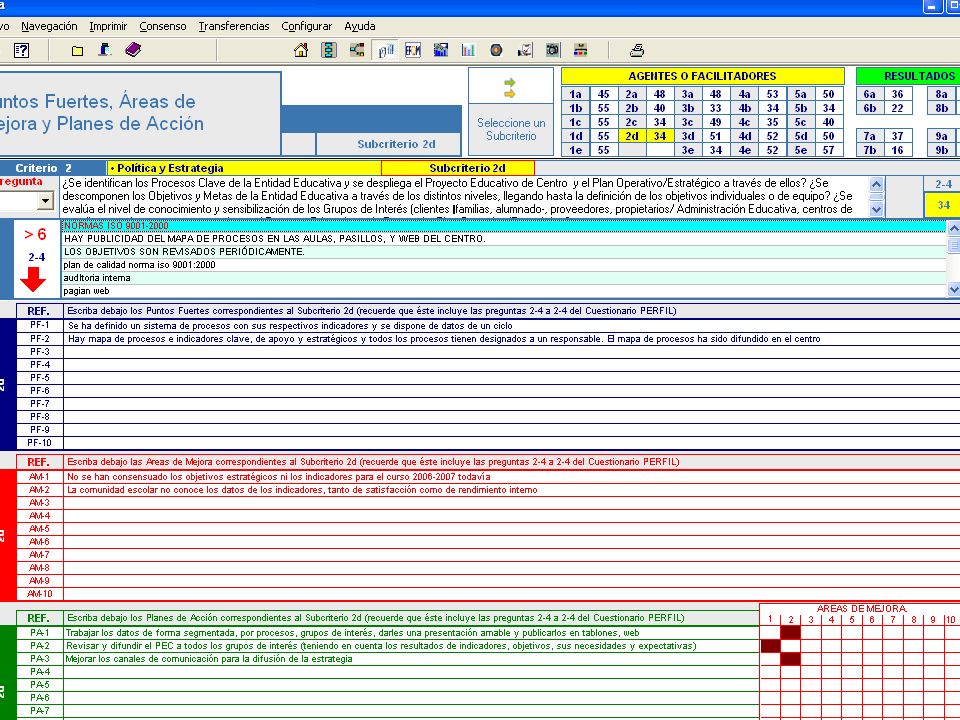Click the AM-2 'La comunidad escolar' text
This screenshot has width=960, height=720.
coord(302,490)
